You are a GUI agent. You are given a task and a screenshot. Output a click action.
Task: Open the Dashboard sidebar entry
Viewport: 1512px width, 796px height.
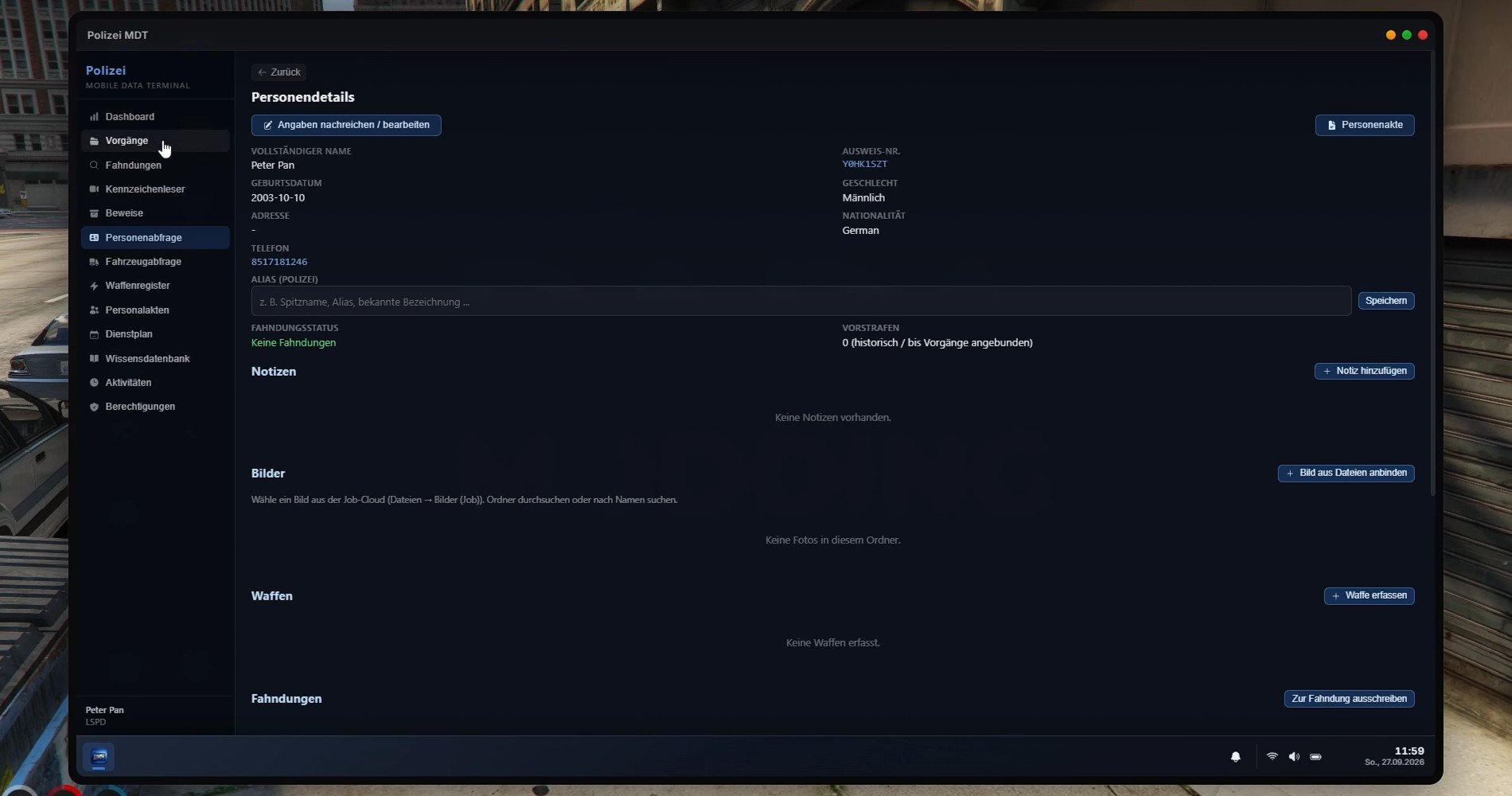pyautogui.click(x=155, y=116)
